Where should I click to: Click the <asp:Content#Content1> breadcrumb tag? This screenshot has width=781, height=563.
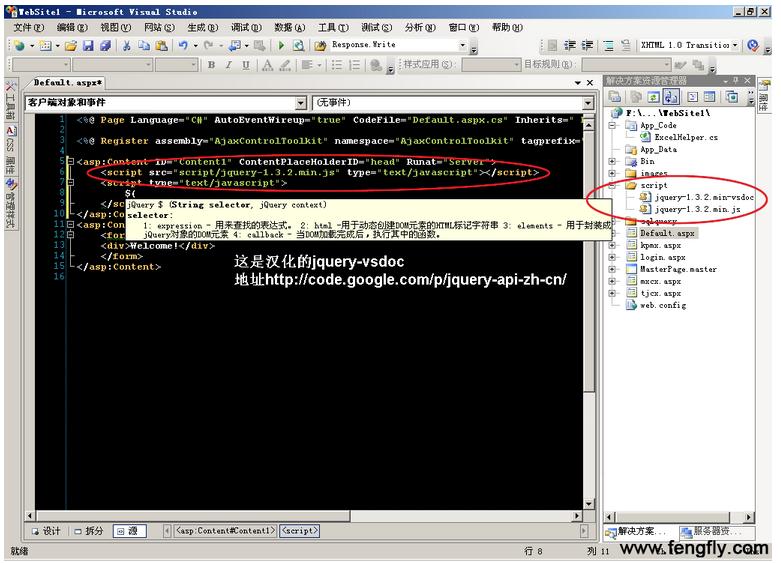click(x=225, y=531)
